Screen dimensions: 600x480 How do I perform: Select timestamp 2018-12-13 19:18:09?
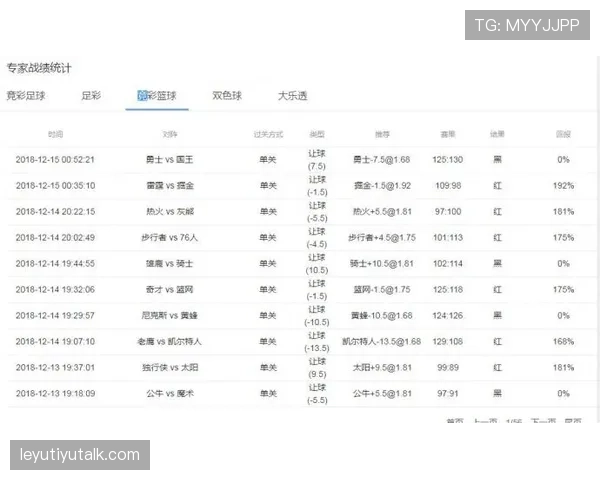pos(55,393)
